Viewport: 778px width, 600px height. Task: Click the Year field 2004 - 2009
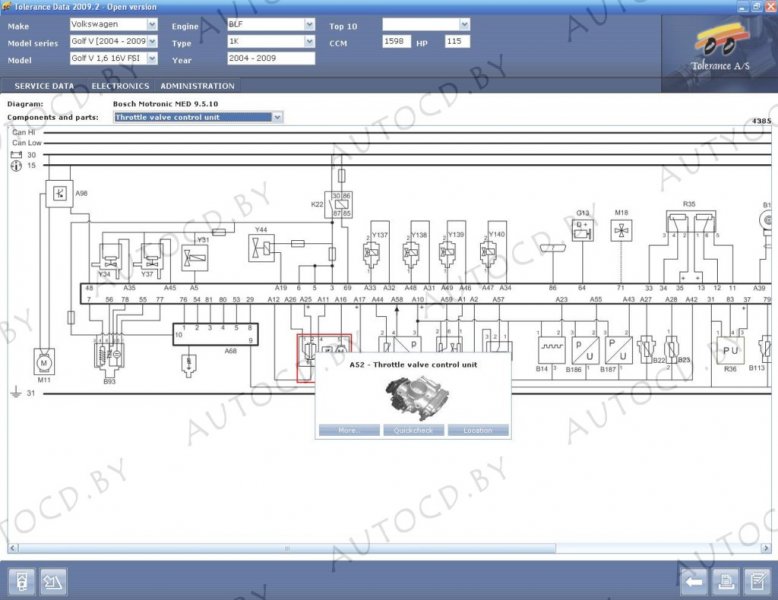(271, 58)
